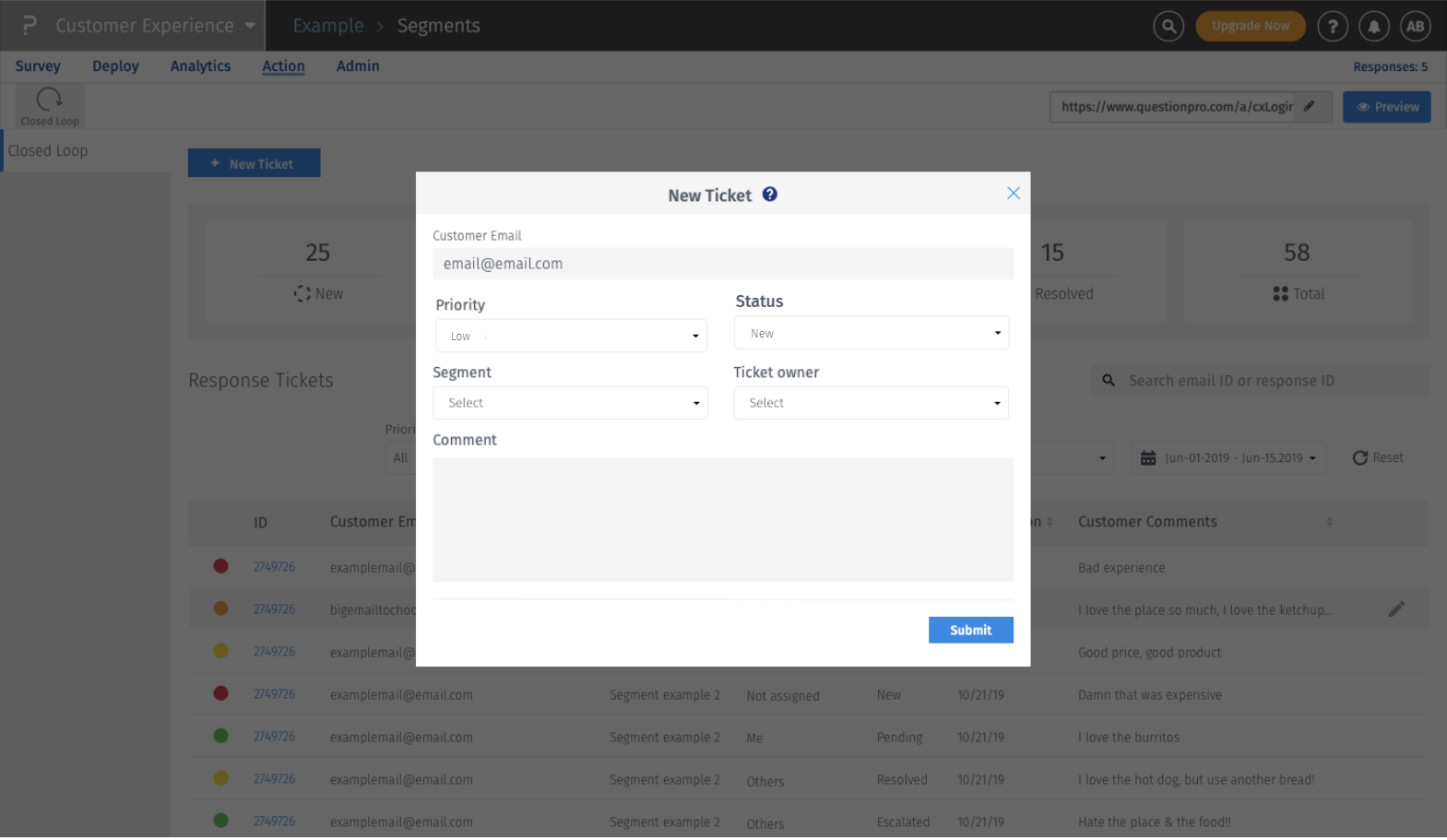Click green priority dot of burritos row
The image size is (1447, 840).
click(x=220, y=736)
